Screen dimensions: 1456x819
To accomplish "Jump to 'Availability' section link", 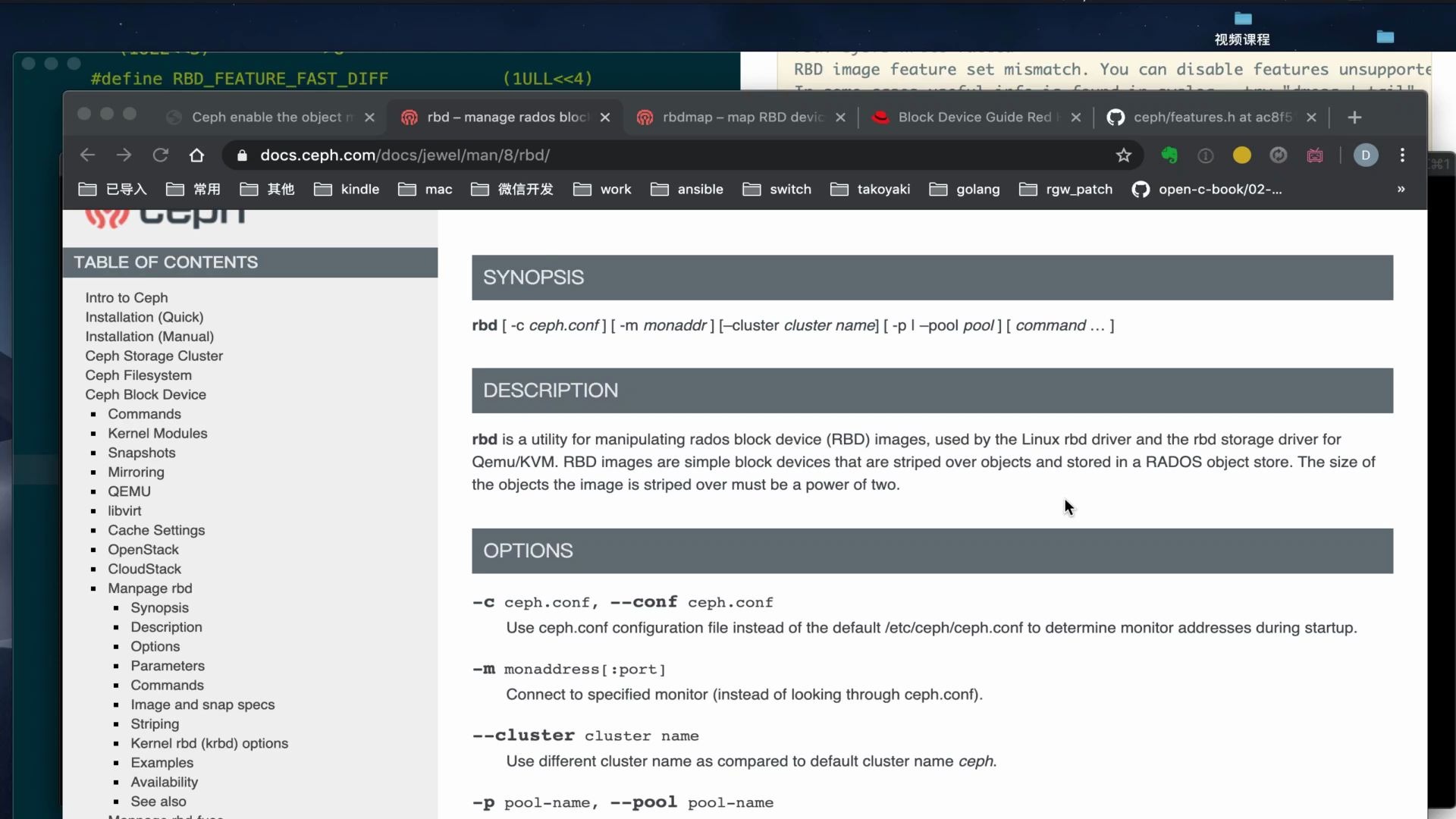I will pyautogui.click(x=164, y=782).
